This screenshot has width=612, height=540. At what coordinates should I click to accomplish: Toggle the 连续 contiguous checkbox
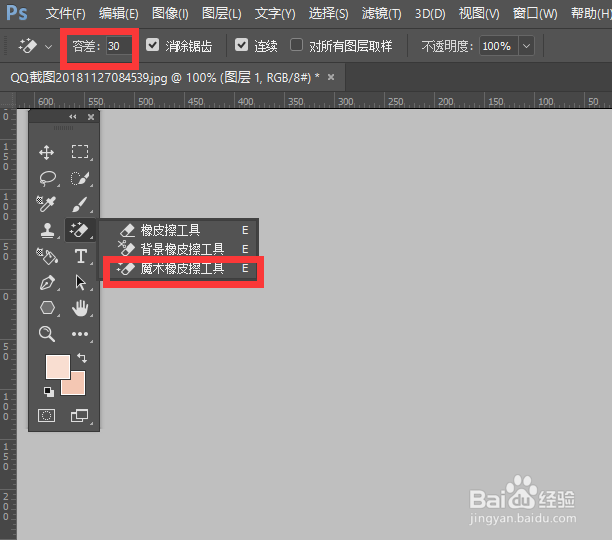point(242,45)
